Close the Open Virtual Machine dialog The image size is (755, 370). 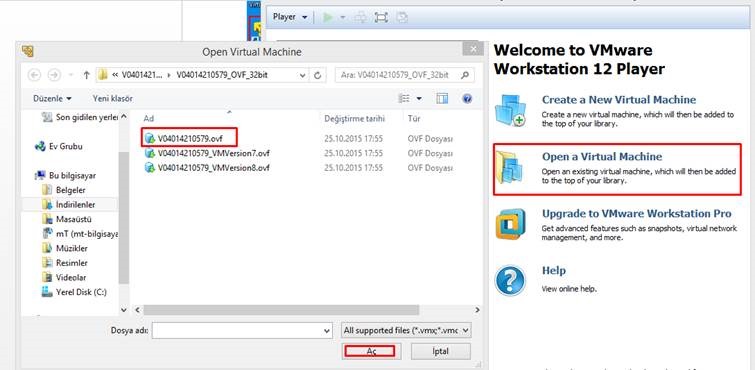click(473, 49)
